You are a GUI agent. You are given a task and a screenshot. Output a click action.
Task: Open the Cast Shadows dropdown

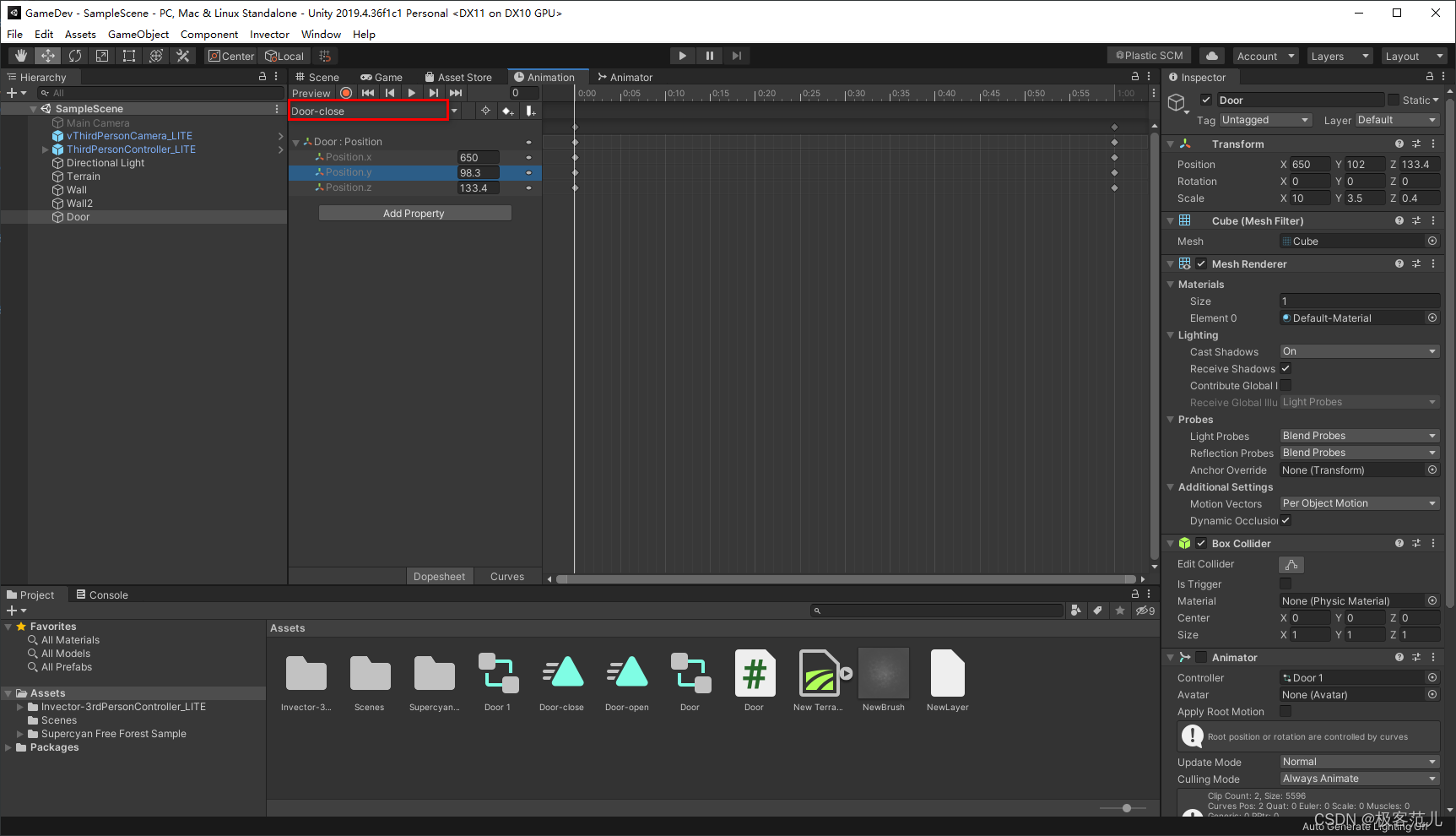point(1360,352)
